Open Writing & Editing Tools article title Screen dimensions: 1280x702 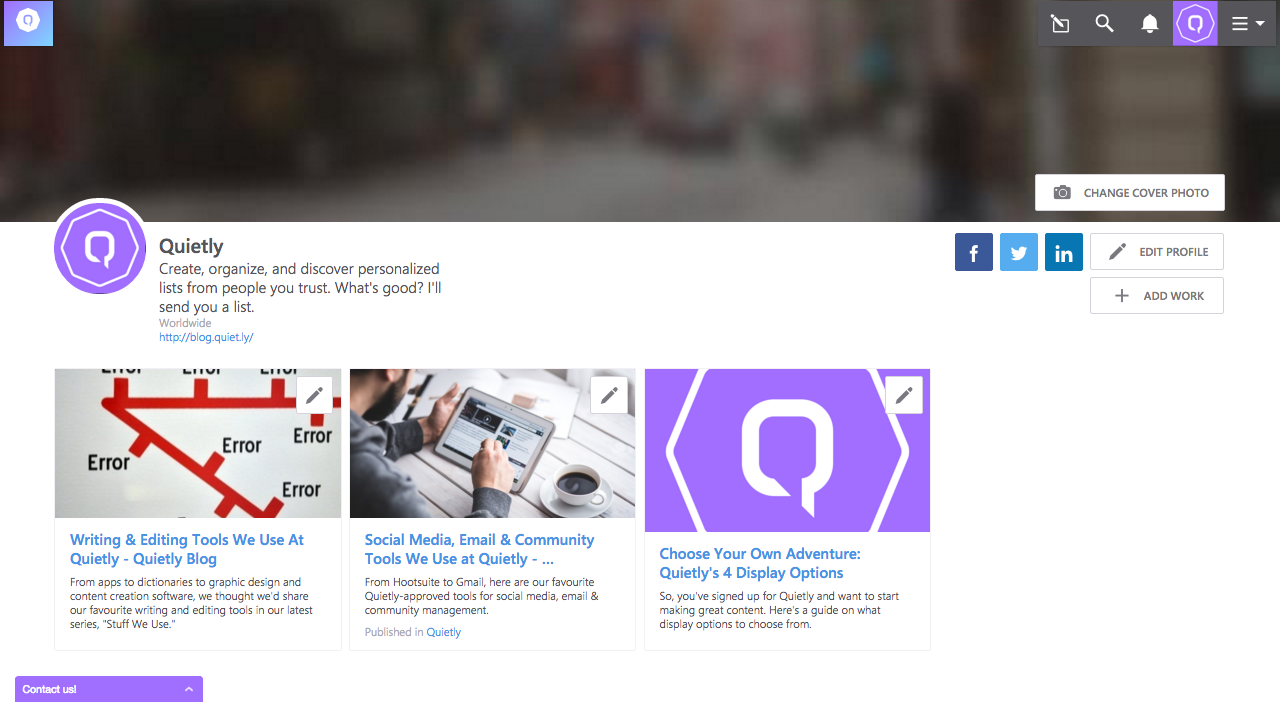187,549
